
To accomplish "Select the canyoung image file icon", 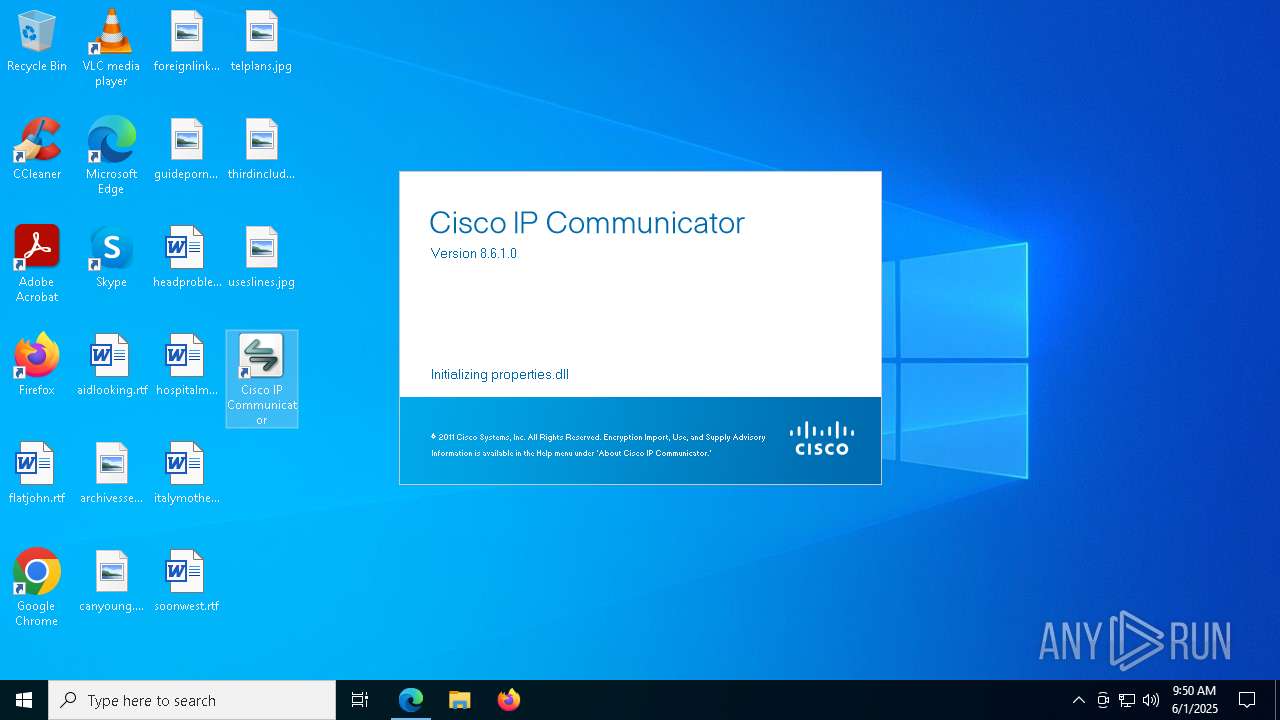I will point(111,582).
